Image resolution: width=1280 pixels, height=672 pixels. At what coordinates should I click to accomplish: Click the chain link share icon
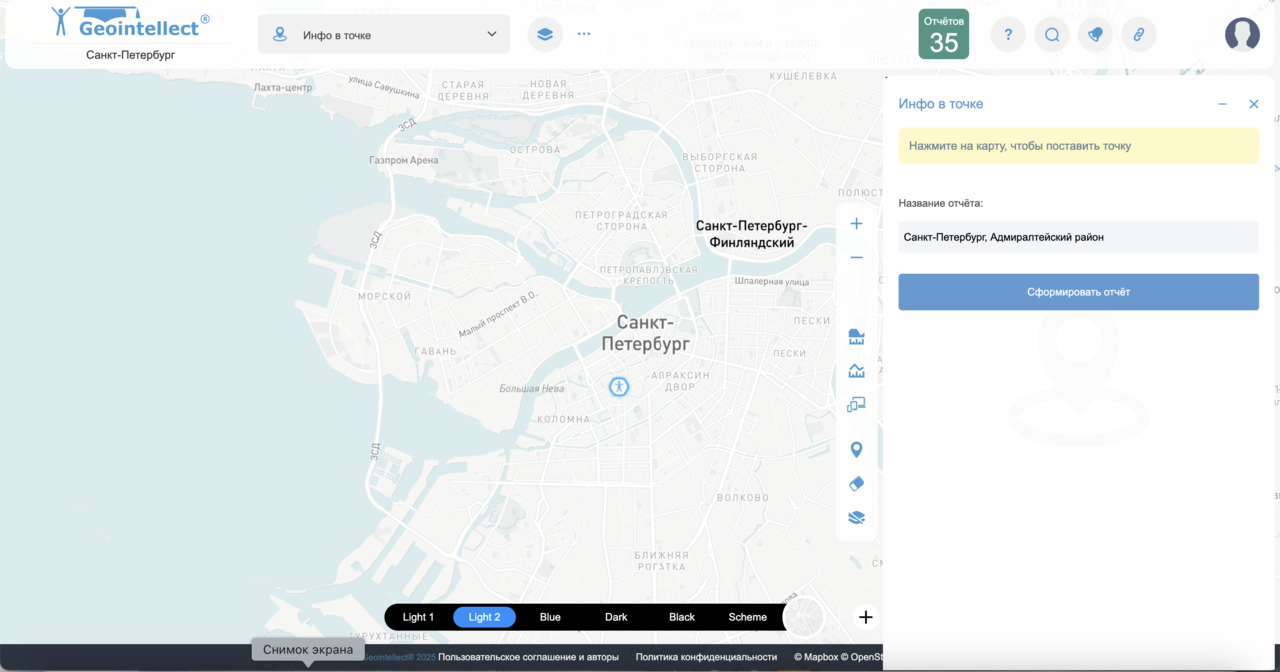(x=1138, y=34)
